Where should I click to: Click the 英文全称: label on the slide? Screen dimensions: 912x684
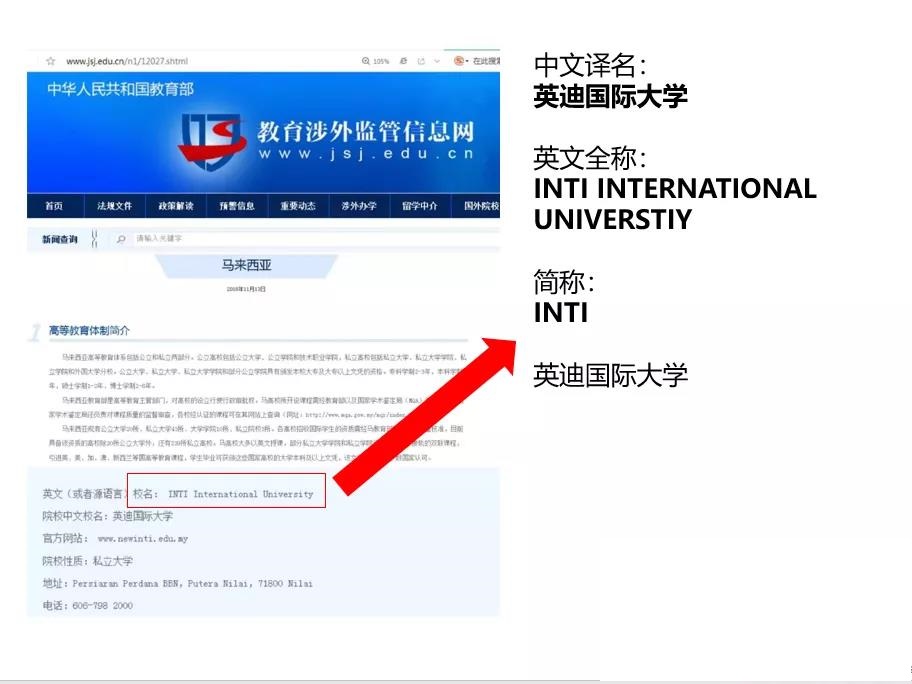pyautogui.click(x=590, y=158)
